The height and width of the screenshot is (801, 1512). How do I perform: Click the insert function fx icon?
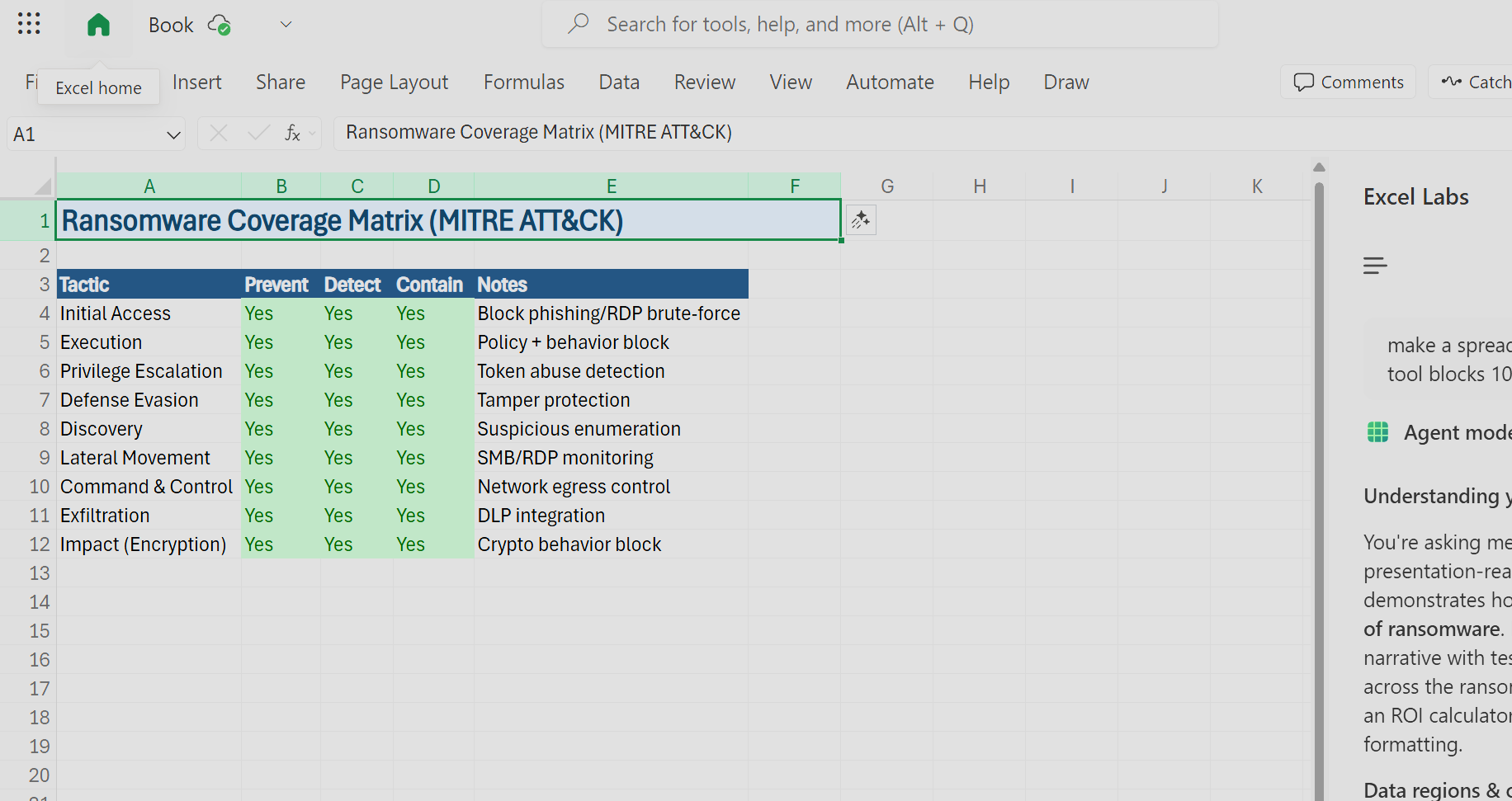point(293,134)
